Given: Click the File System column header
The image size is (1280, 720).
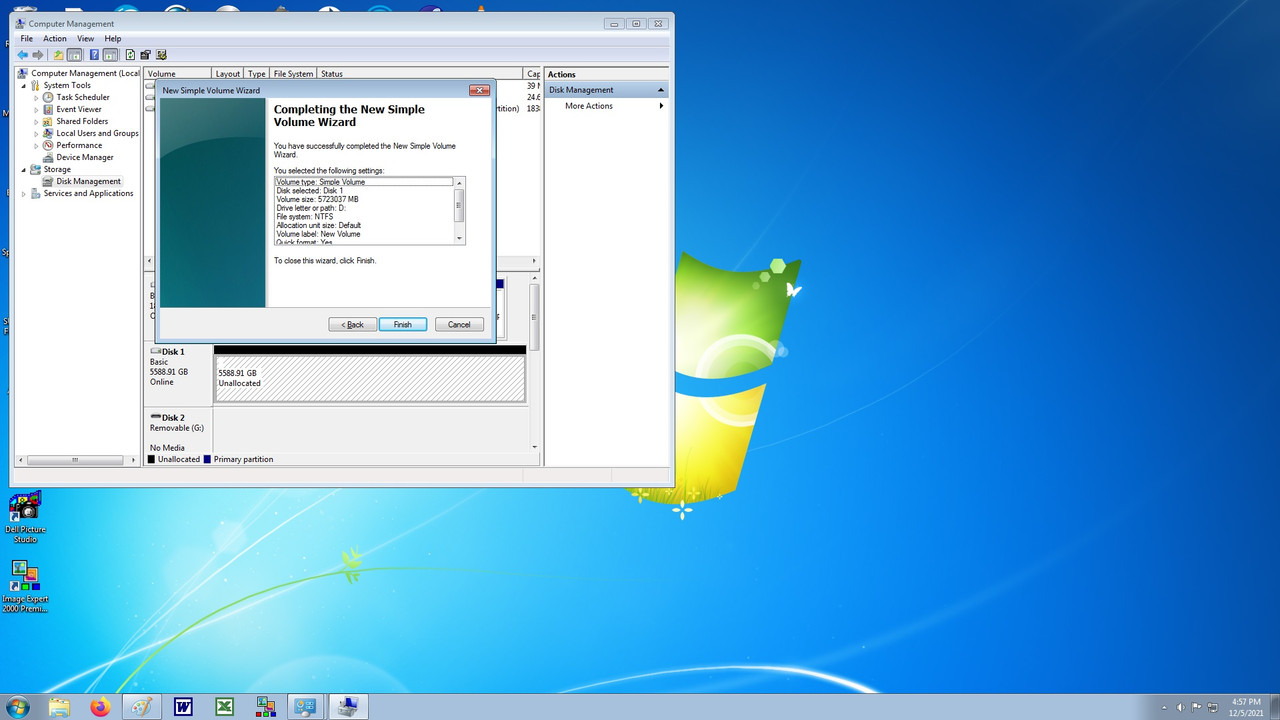Looking at the screenshot, I should (x=294, y=74).
